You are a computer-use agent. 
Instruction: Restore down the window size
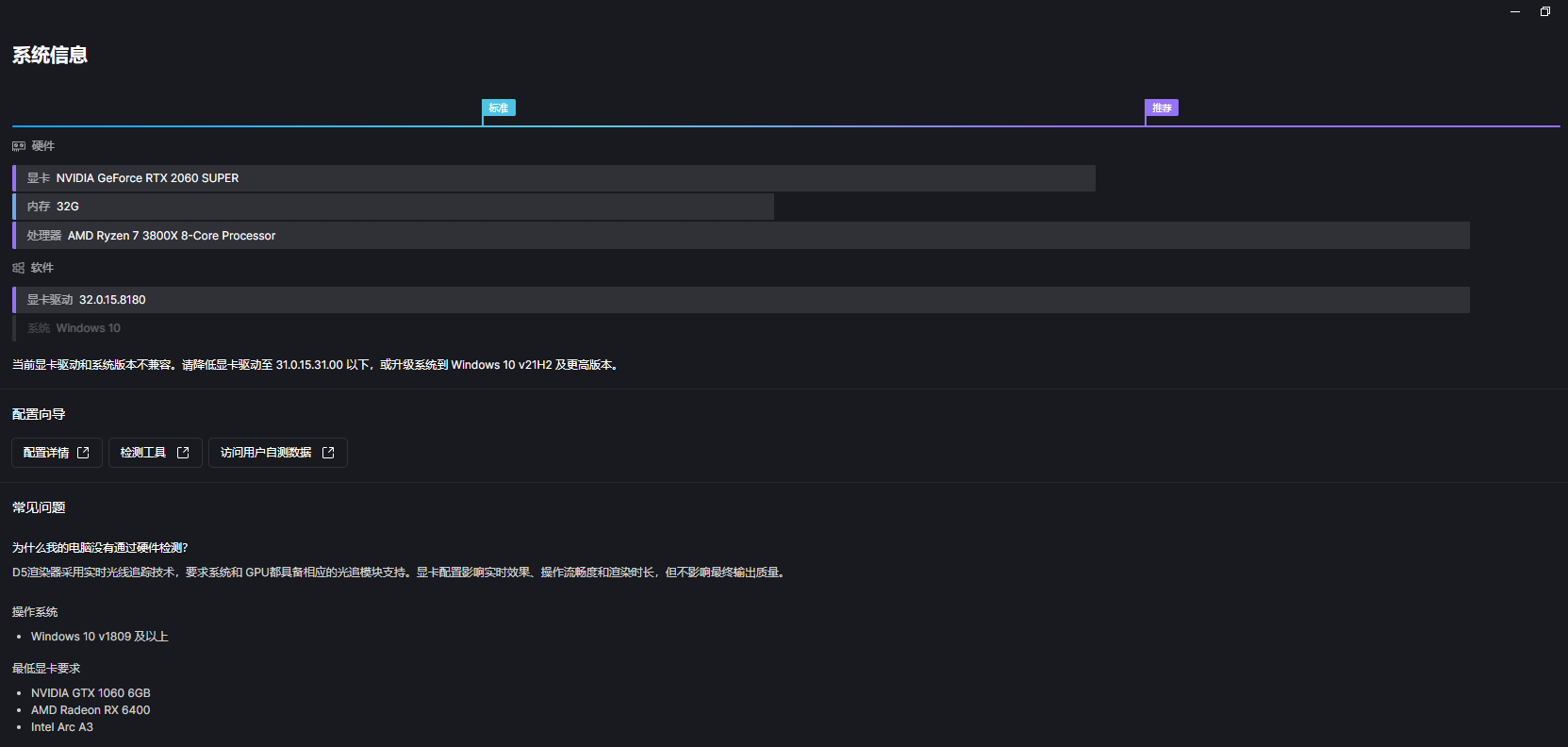[x=1545, y=11]
